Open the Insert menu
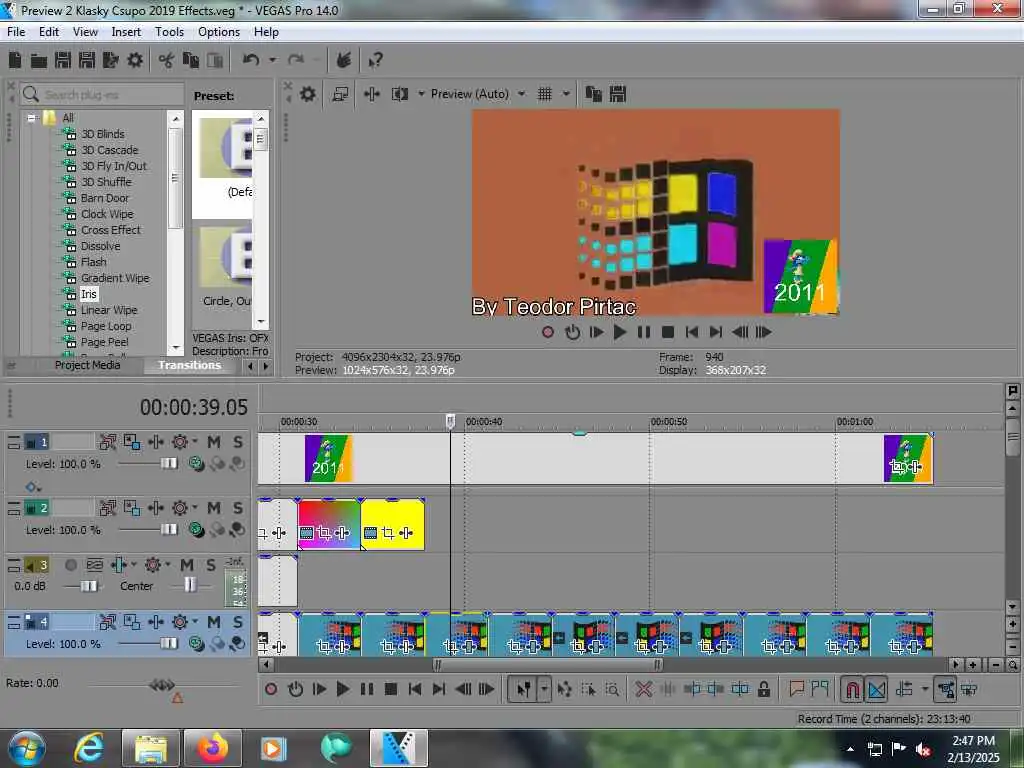1024x768 pixels. pyautogui.click(x=126, y=31)
